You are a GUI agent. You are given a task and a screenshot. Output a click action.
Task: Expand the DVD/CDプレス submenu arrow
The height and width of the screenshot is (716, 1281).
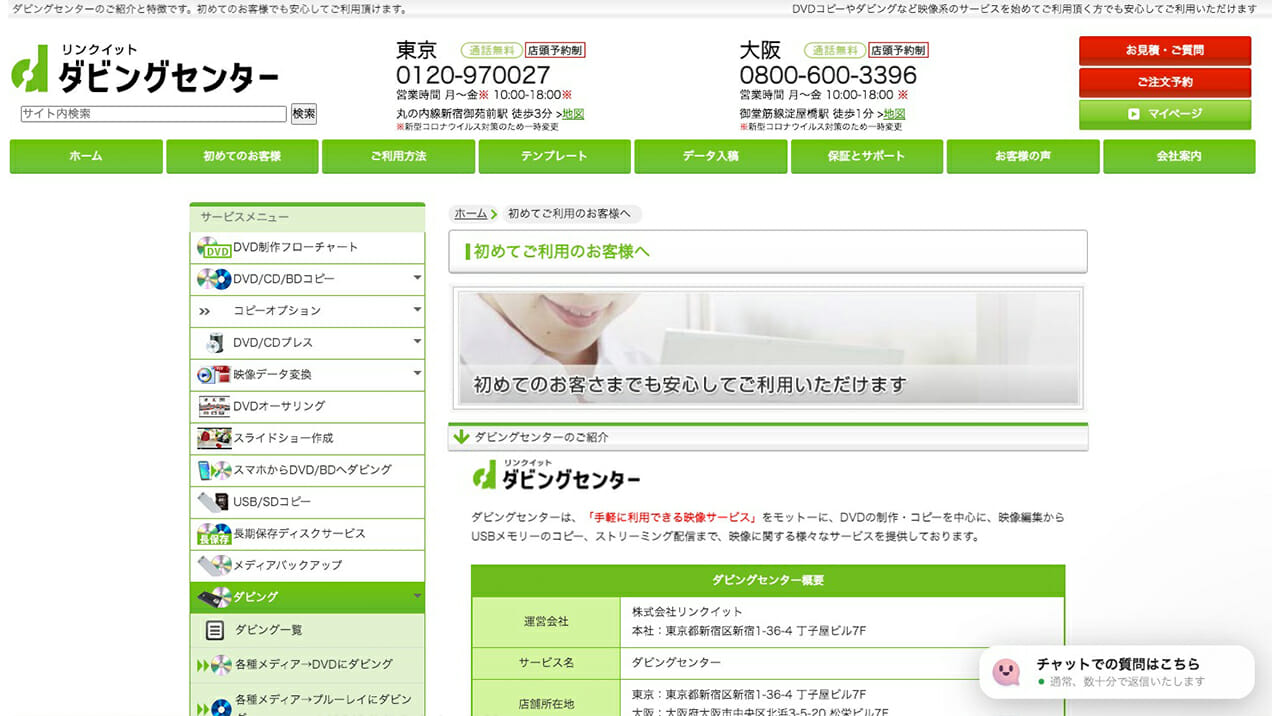pos(417,342)
